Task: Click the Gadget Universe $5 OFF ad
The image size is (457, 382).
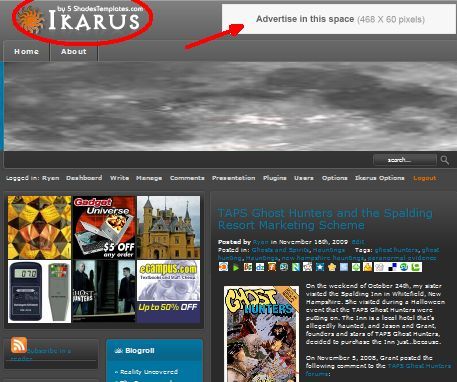Action: click(x=104, y=227)
